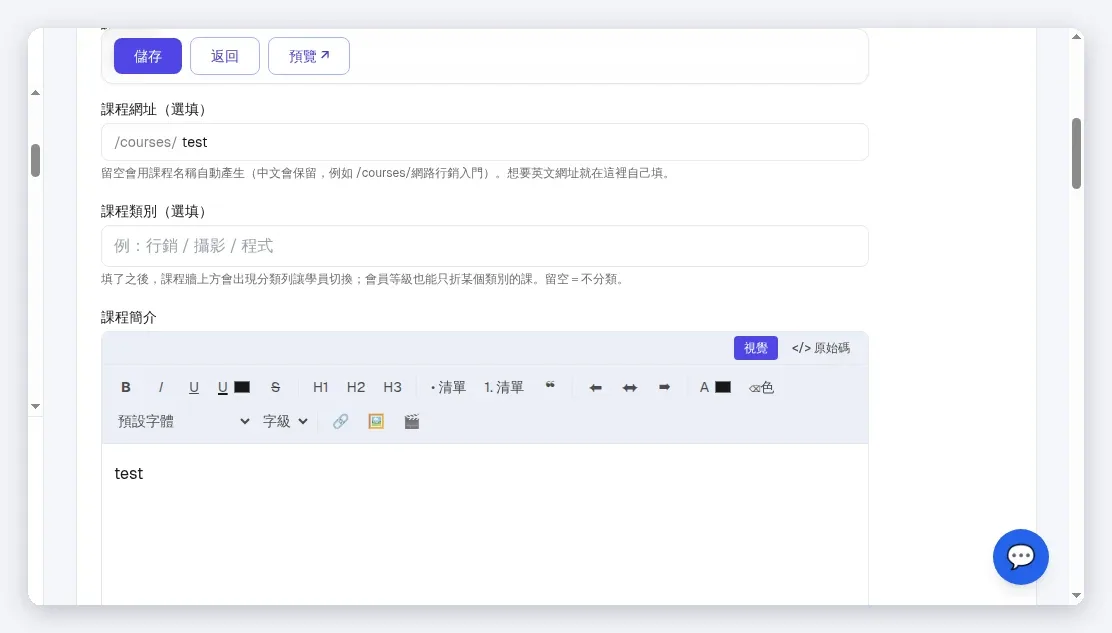Open the blue chat support bubble
Screen dimensions: 1112x633
coord(1021,556)
